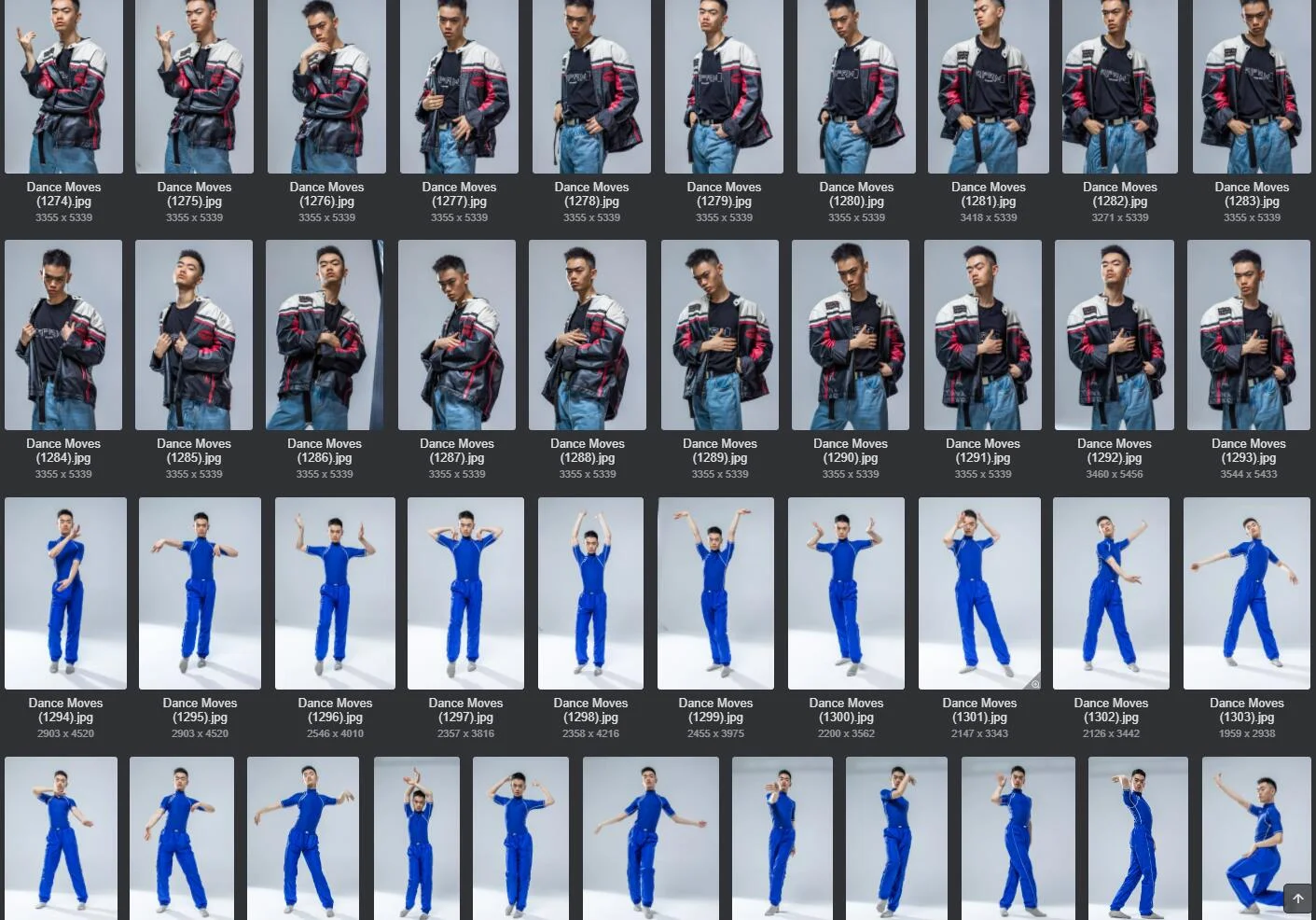Select the Dance Moves (1291).jpg thumbnail
This screenshot has width=1316, height=920.
(983, 335)
